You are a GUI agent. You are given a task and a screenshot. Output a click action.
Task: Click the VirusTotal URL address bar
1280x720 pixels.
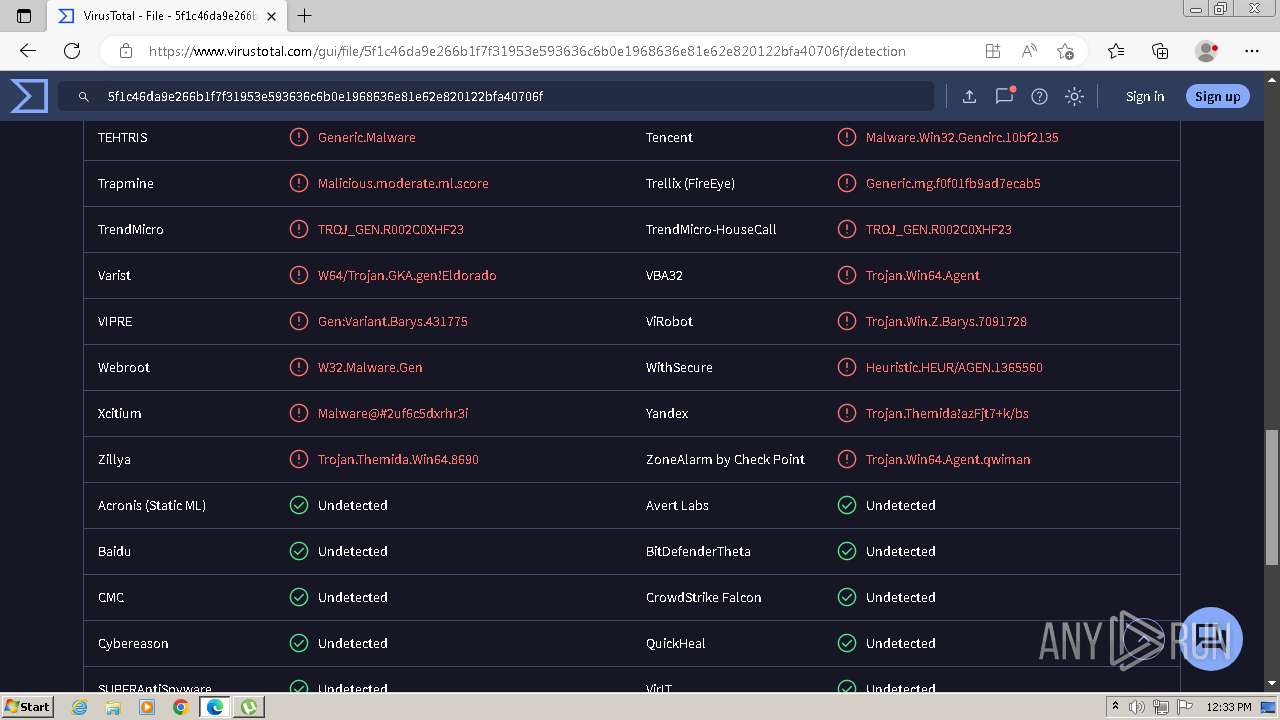(527, 51)
